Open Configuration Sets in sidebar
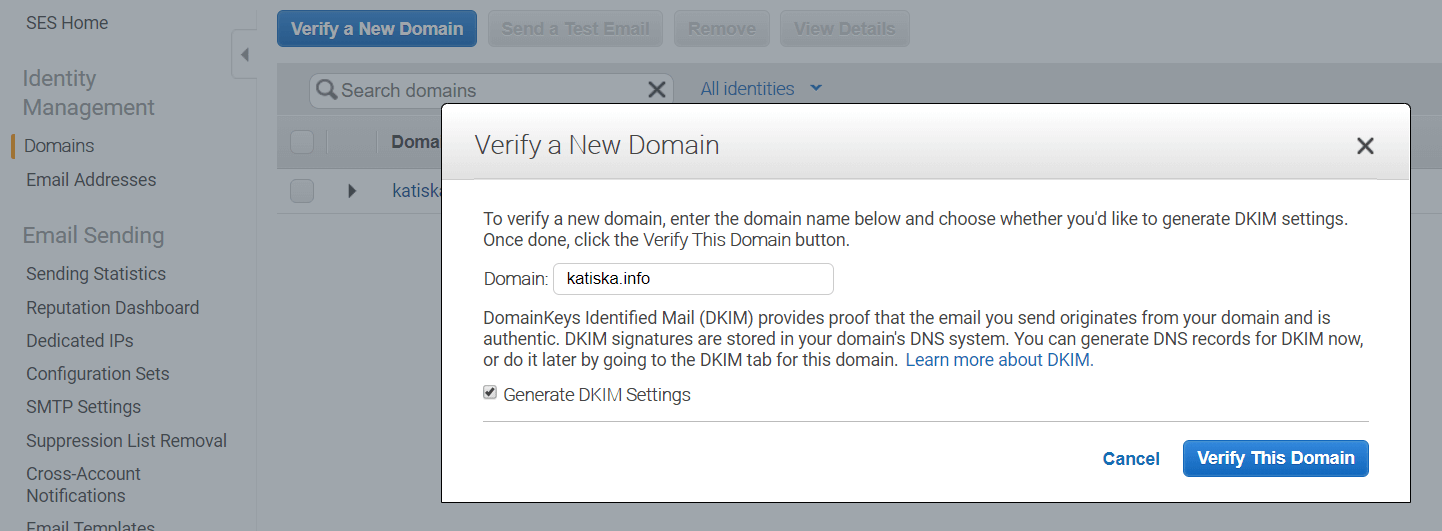 click(x=98, y=374)
